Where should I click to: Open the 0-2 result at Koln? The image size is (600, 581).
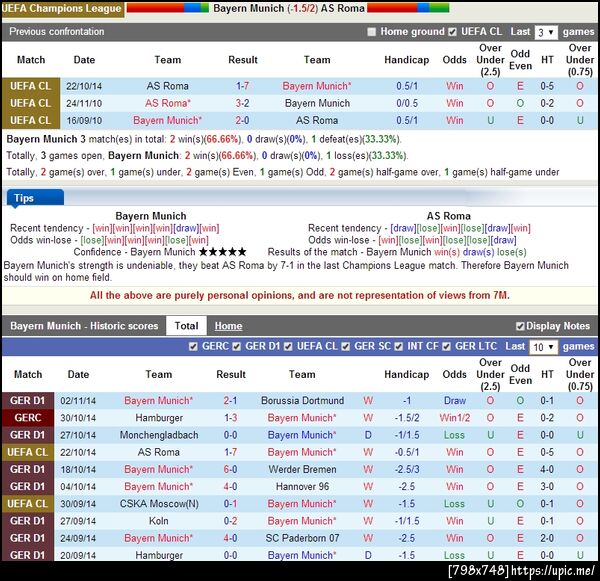(x=230, y=521)
